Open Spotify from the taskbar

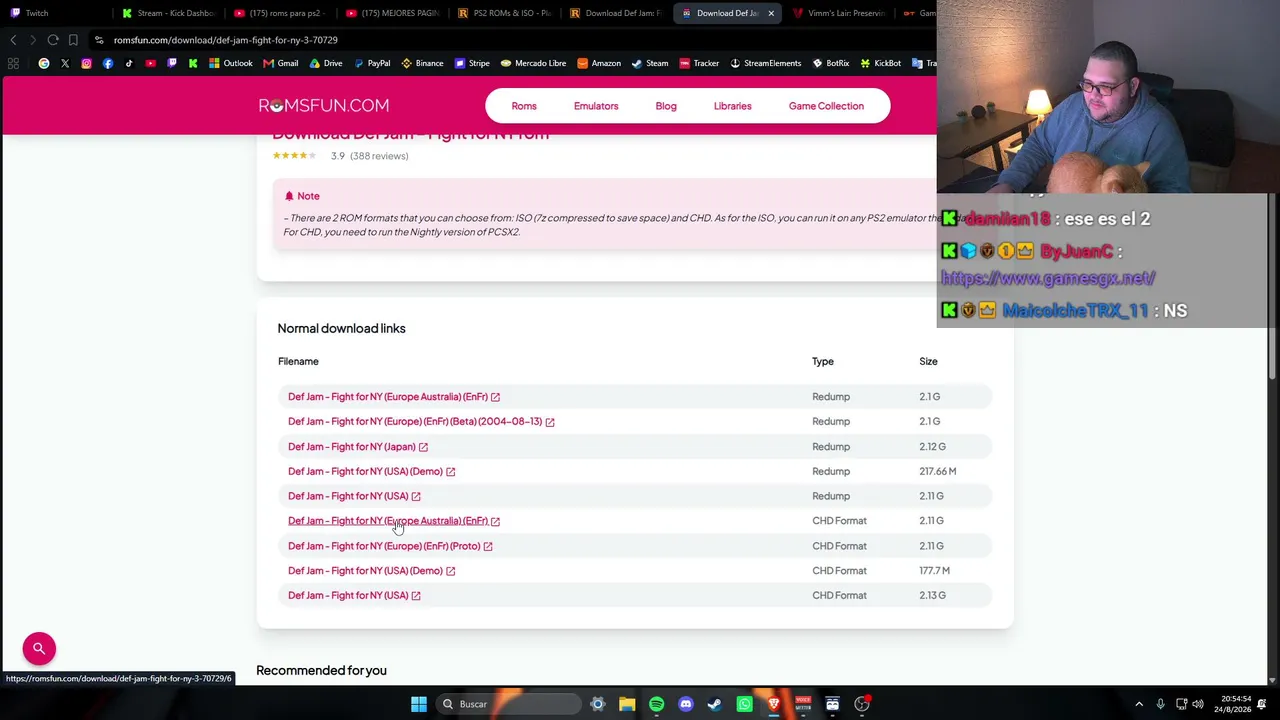656,704
